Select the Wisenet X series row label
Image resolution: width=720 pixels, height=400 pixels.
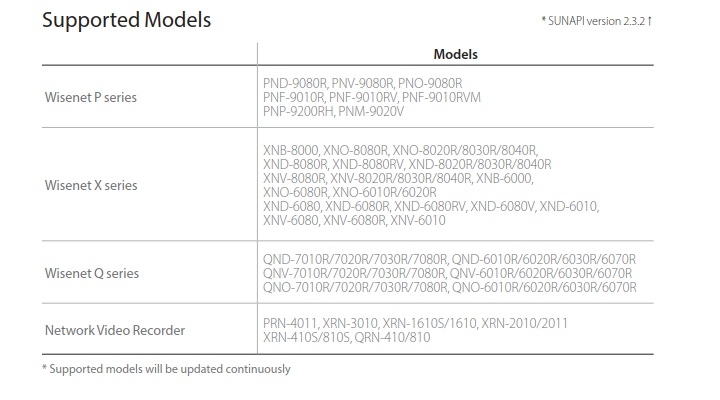point(91,185)
